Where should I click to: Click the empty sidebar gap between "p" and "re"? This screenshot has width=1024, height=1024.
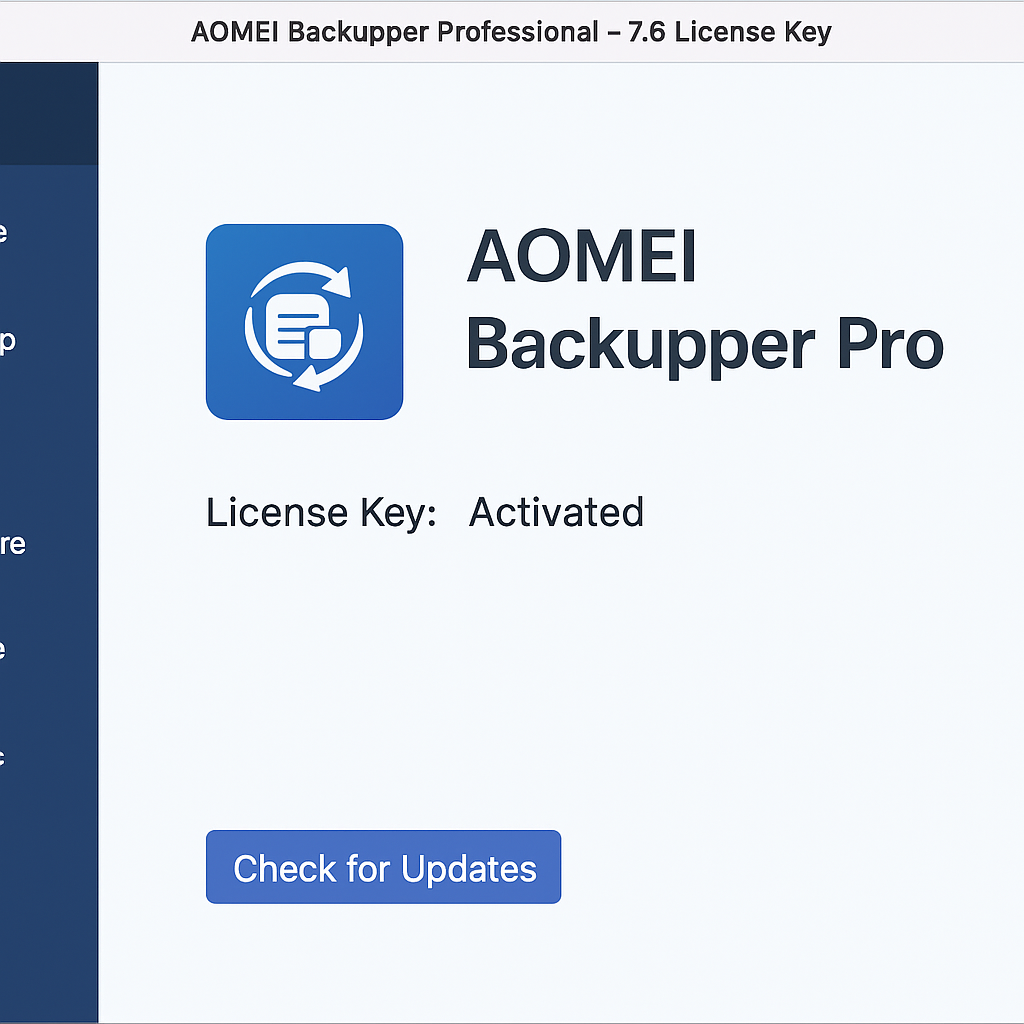[x=49, y=440]
